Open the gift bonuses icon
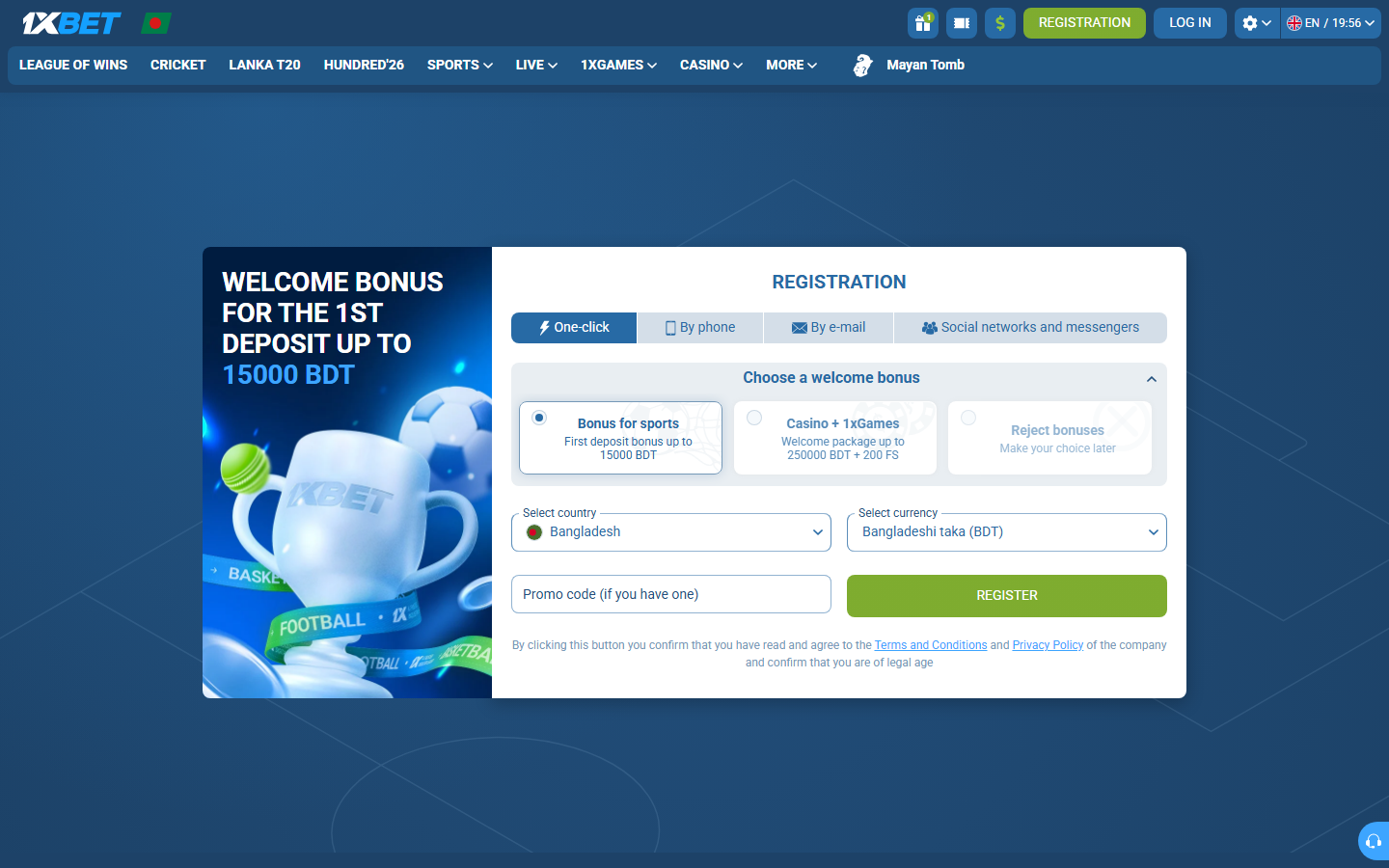 923,23
